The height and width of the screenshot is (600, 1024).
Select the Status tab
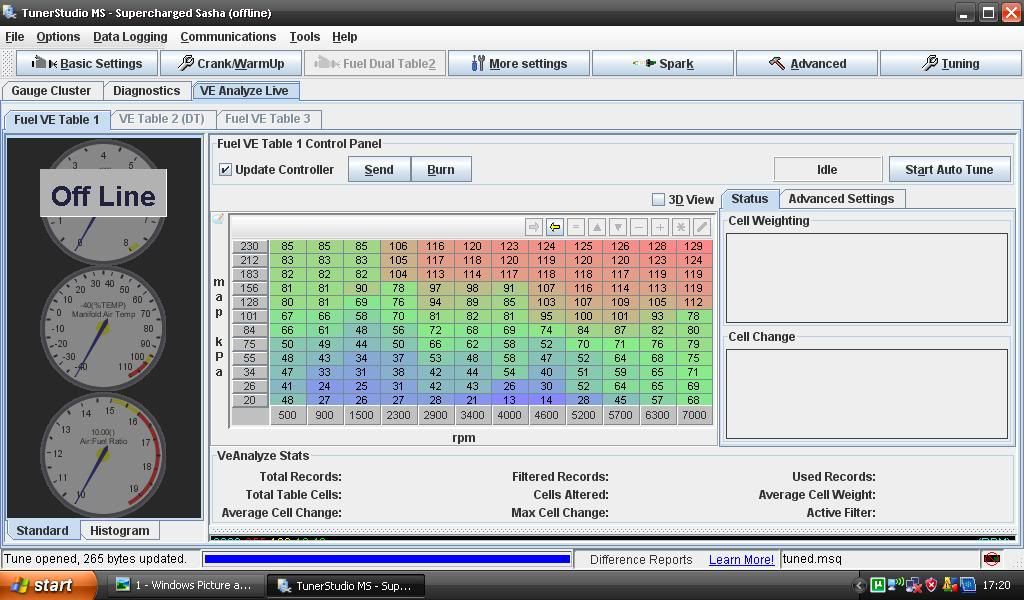(749, 198)
